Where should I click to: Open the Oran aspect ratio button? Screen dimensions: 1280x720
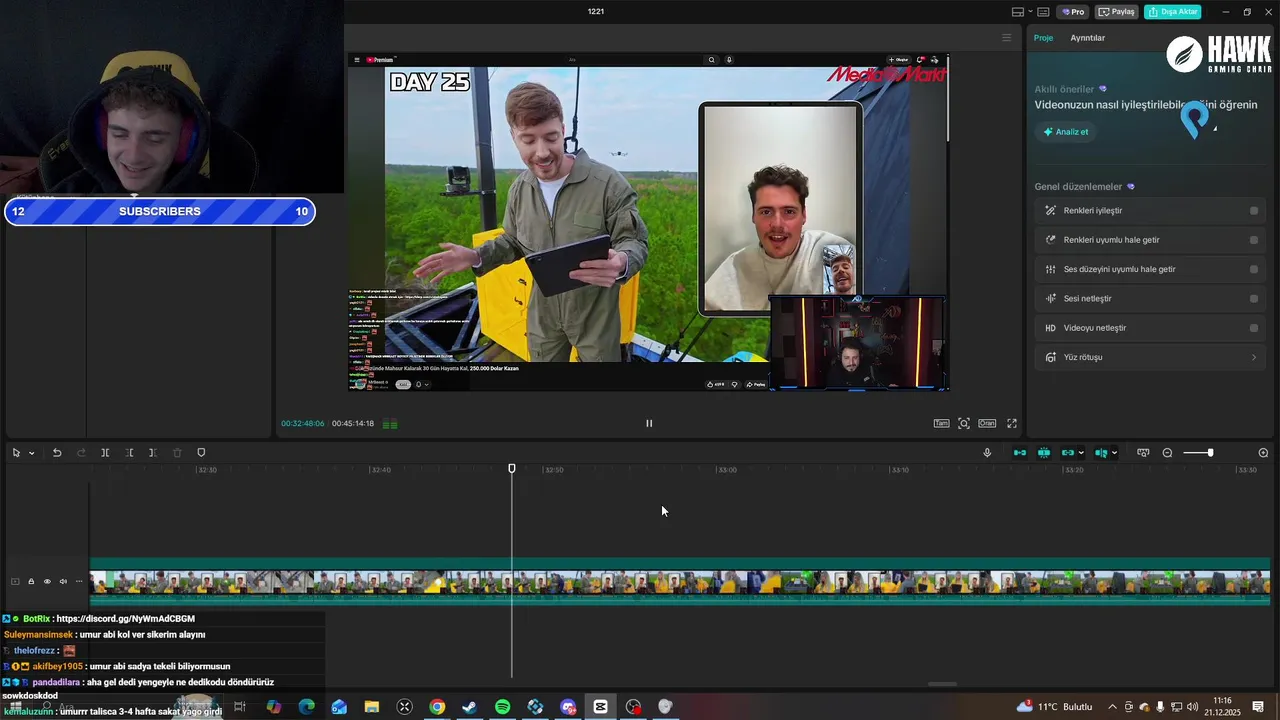987,423
